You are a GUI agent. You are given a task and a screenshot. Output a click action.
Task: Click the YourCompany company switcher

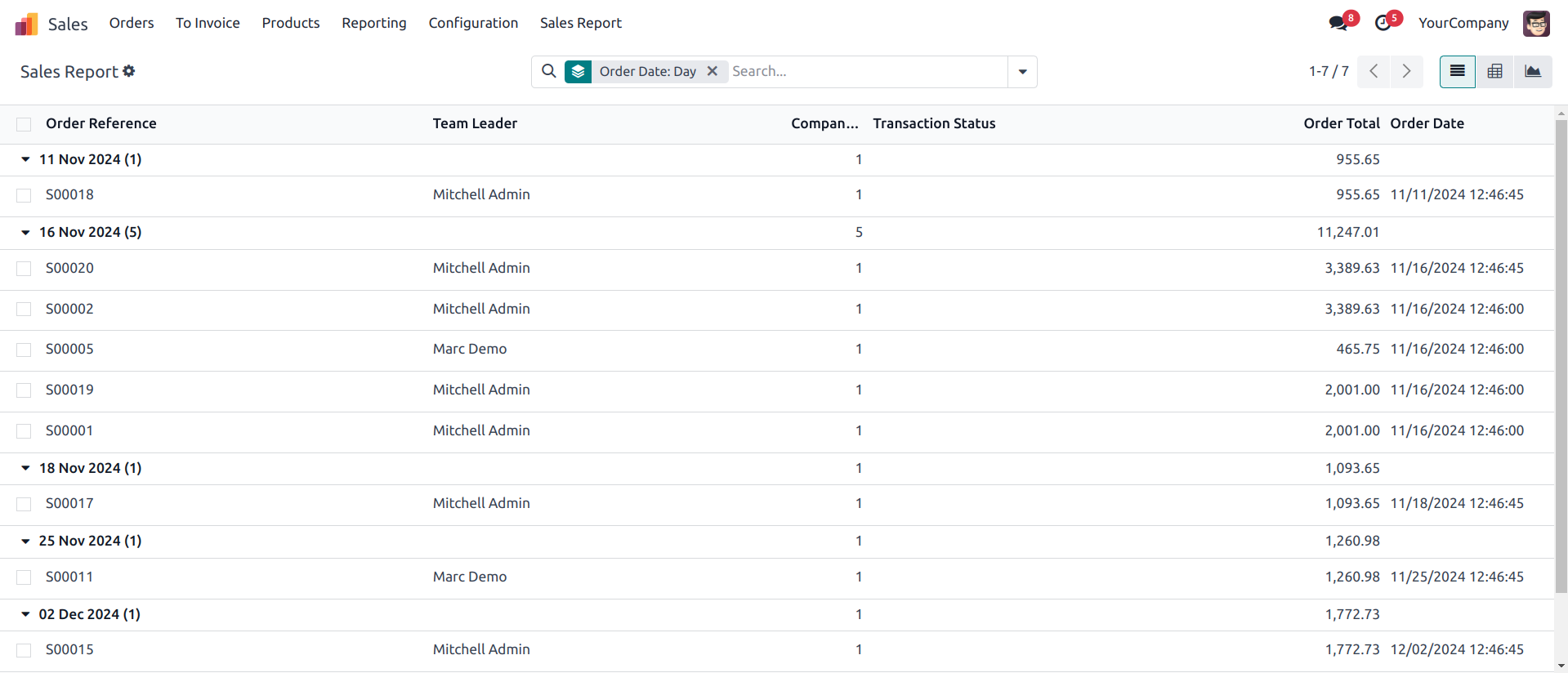(x=1463, y=23)
